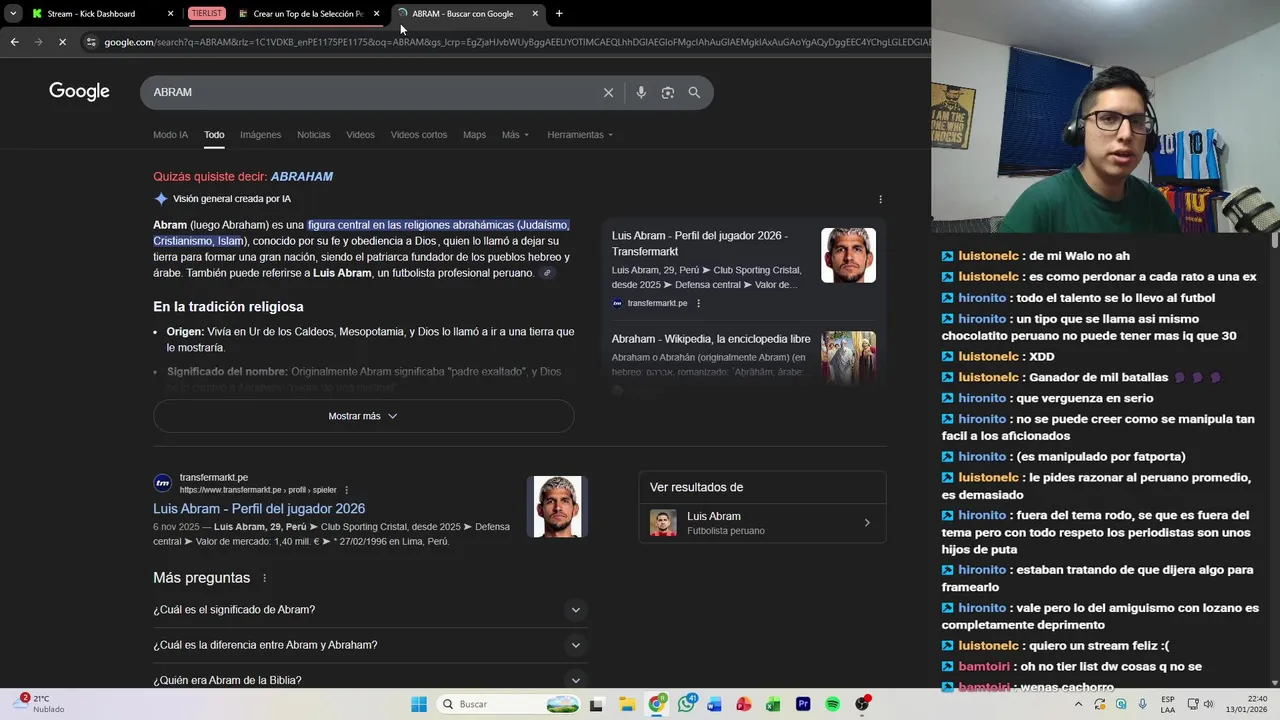Open three-dot menu beside Más preguntas
1280x720 pixels.
[x=264, y=578]
